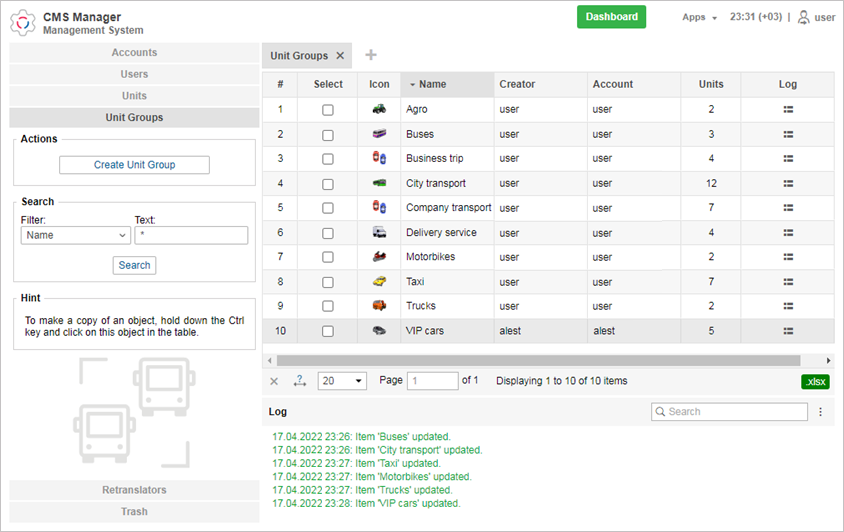Export the table with the .xlsx button

(x=815, y=381)
